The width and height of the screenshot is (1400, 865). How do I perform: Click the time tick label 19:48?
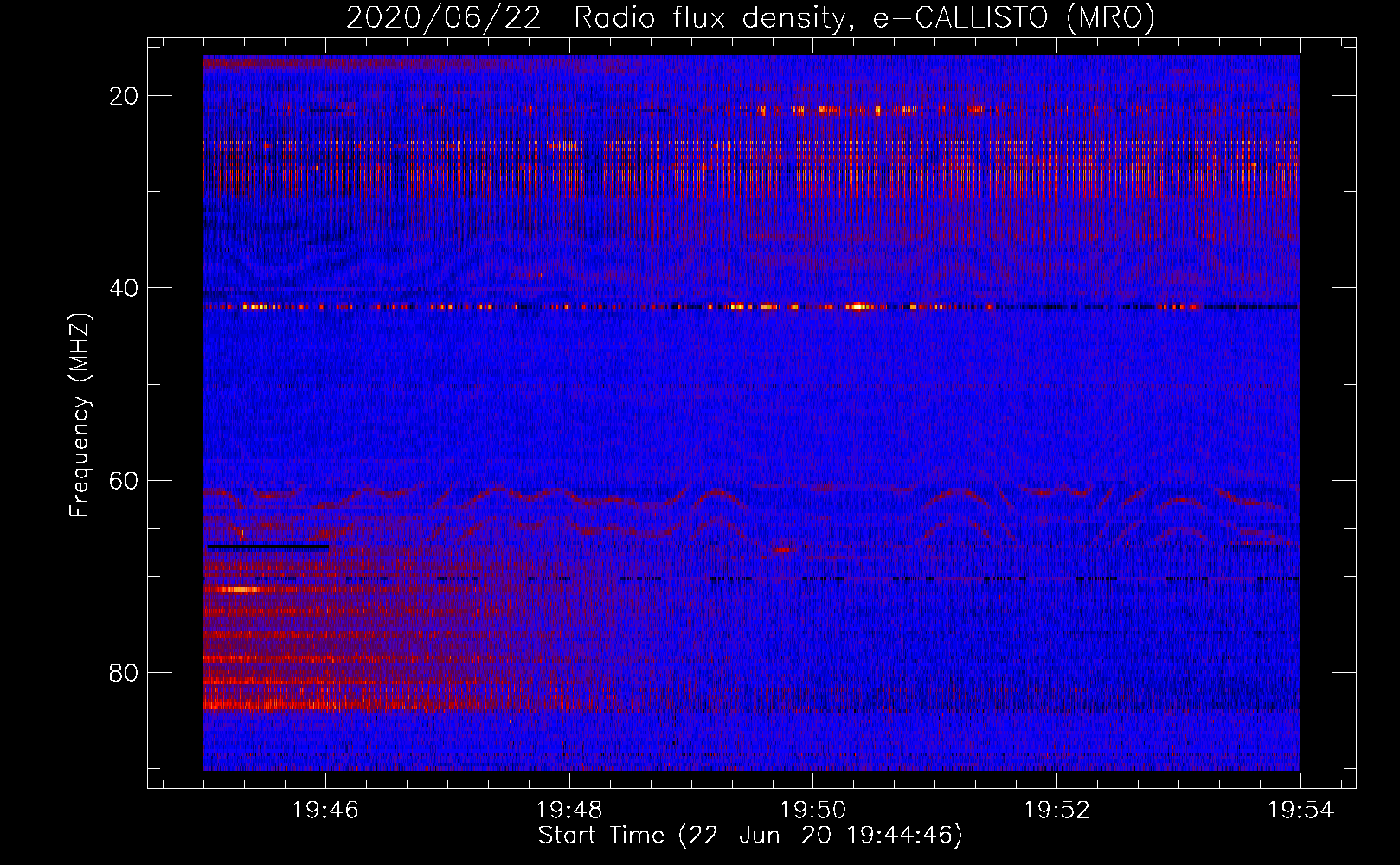tap(569, 811)
